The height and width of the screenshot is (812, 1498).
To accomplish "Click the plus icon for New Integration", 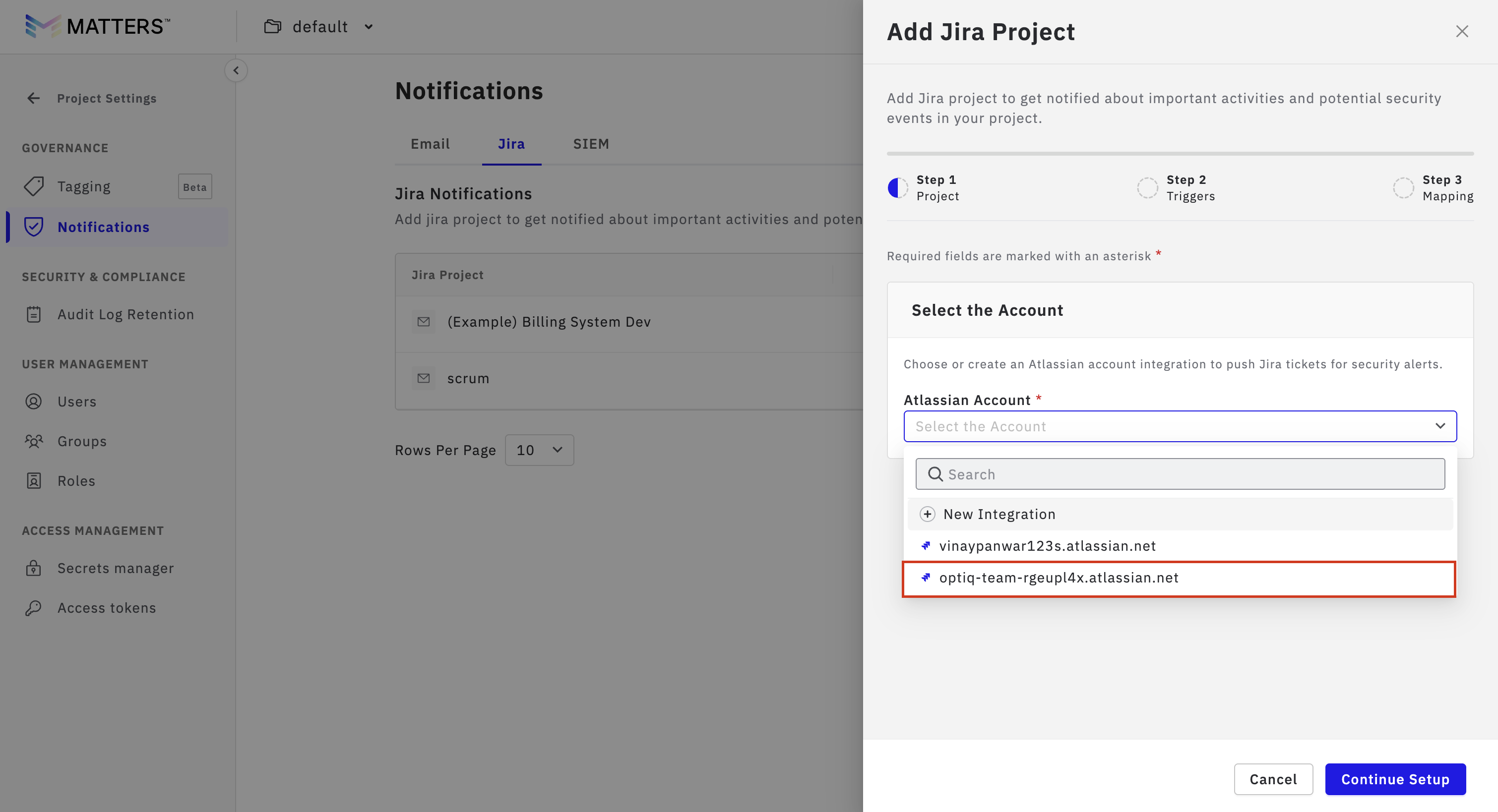I will pyautogui.click(x=928, y=515).
